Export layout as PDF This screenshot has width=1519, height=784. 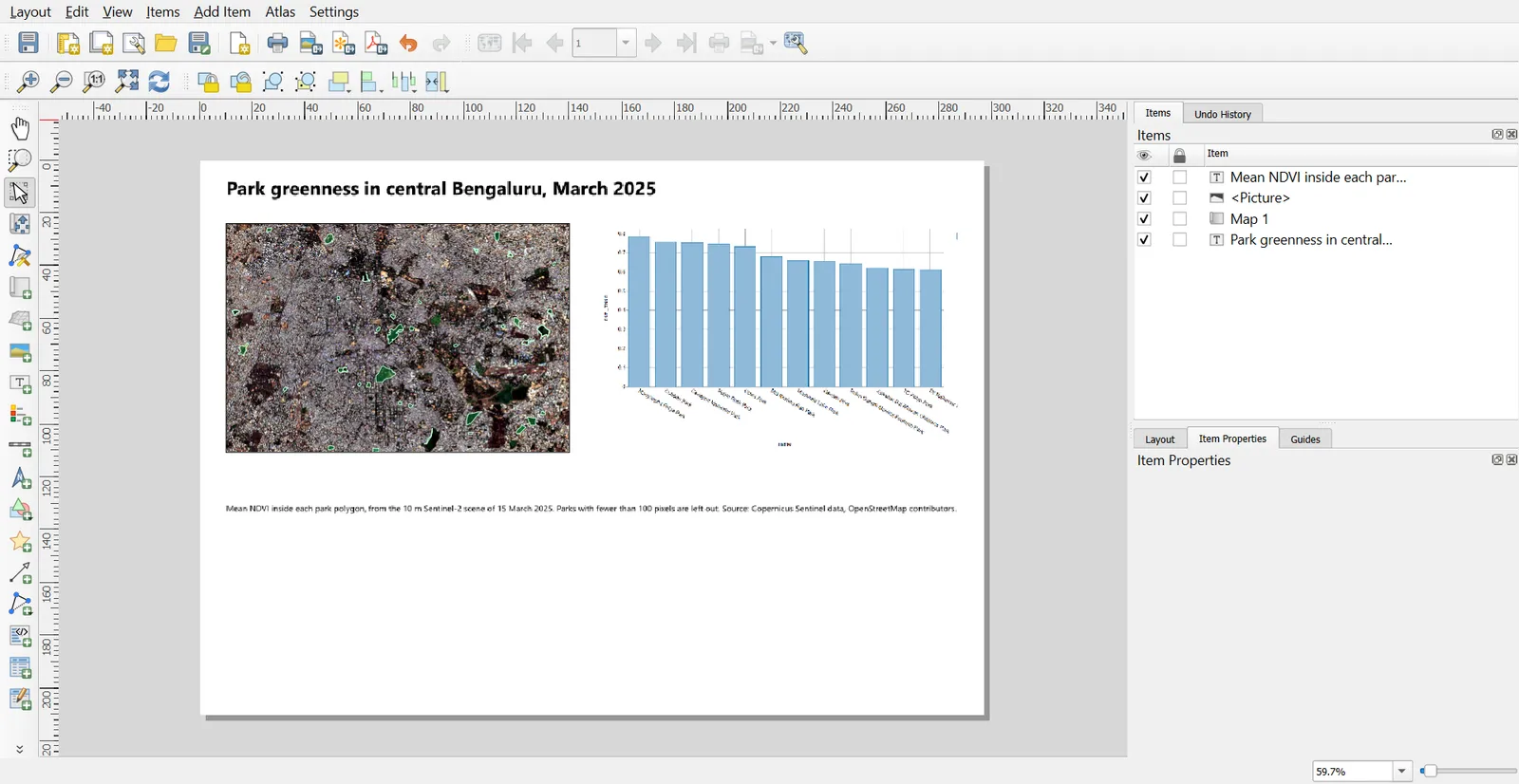(x=376, y=44)
